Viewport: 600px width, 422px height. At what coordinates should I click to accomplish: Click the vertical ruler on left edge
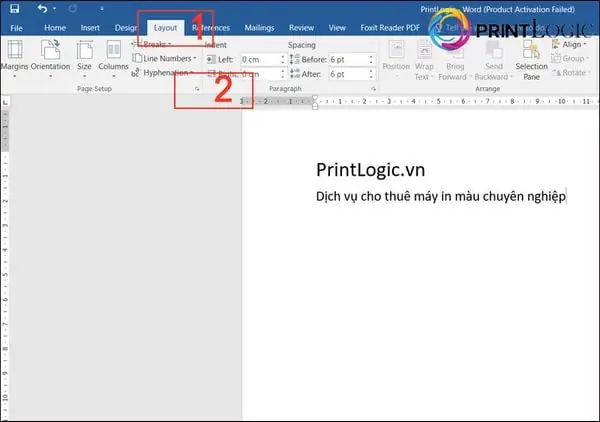(x=5, y=264)
